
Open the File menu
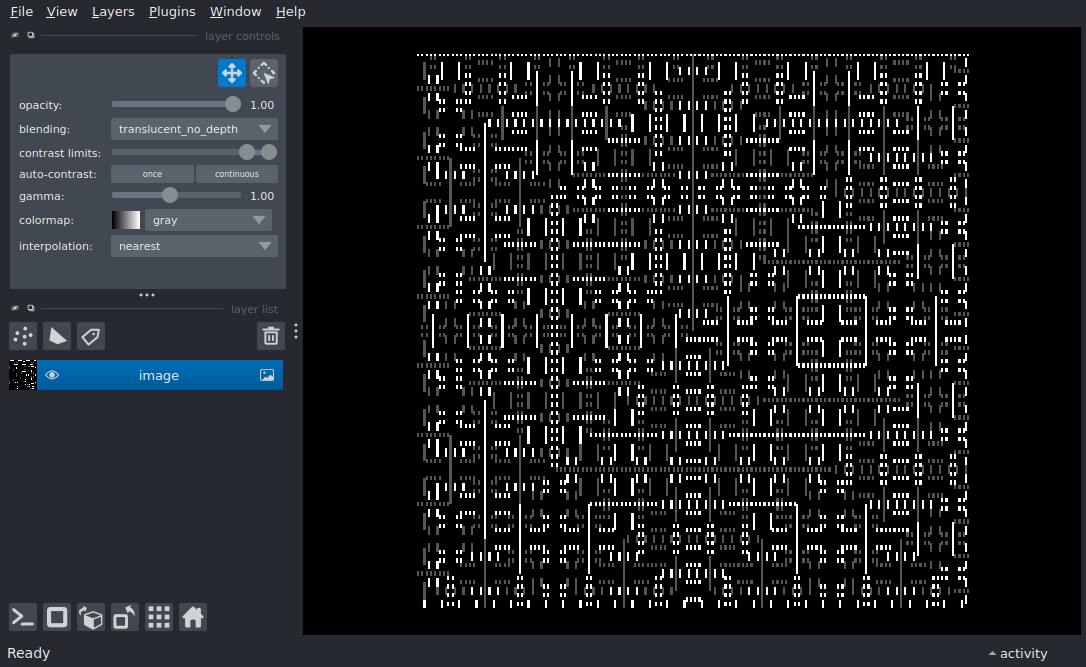tap(21, 12)
